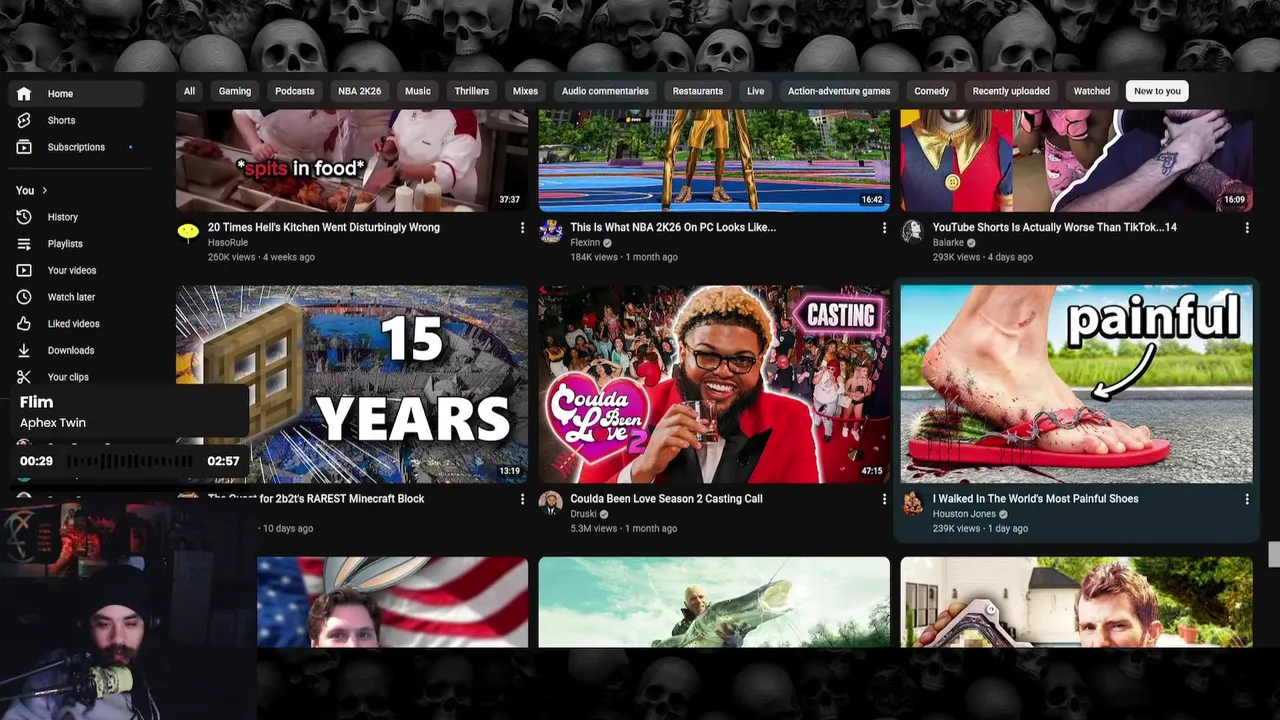Open the Subscriptions sidebar icon
This screenshot has width=1280, height=720.
point(24,147)
